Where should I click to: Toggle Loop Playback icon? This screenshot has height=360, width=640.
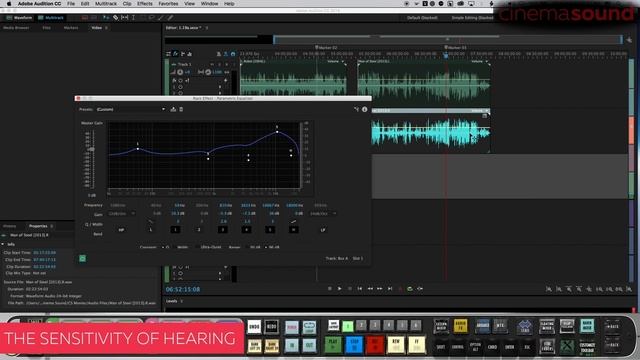click(410, 289)
